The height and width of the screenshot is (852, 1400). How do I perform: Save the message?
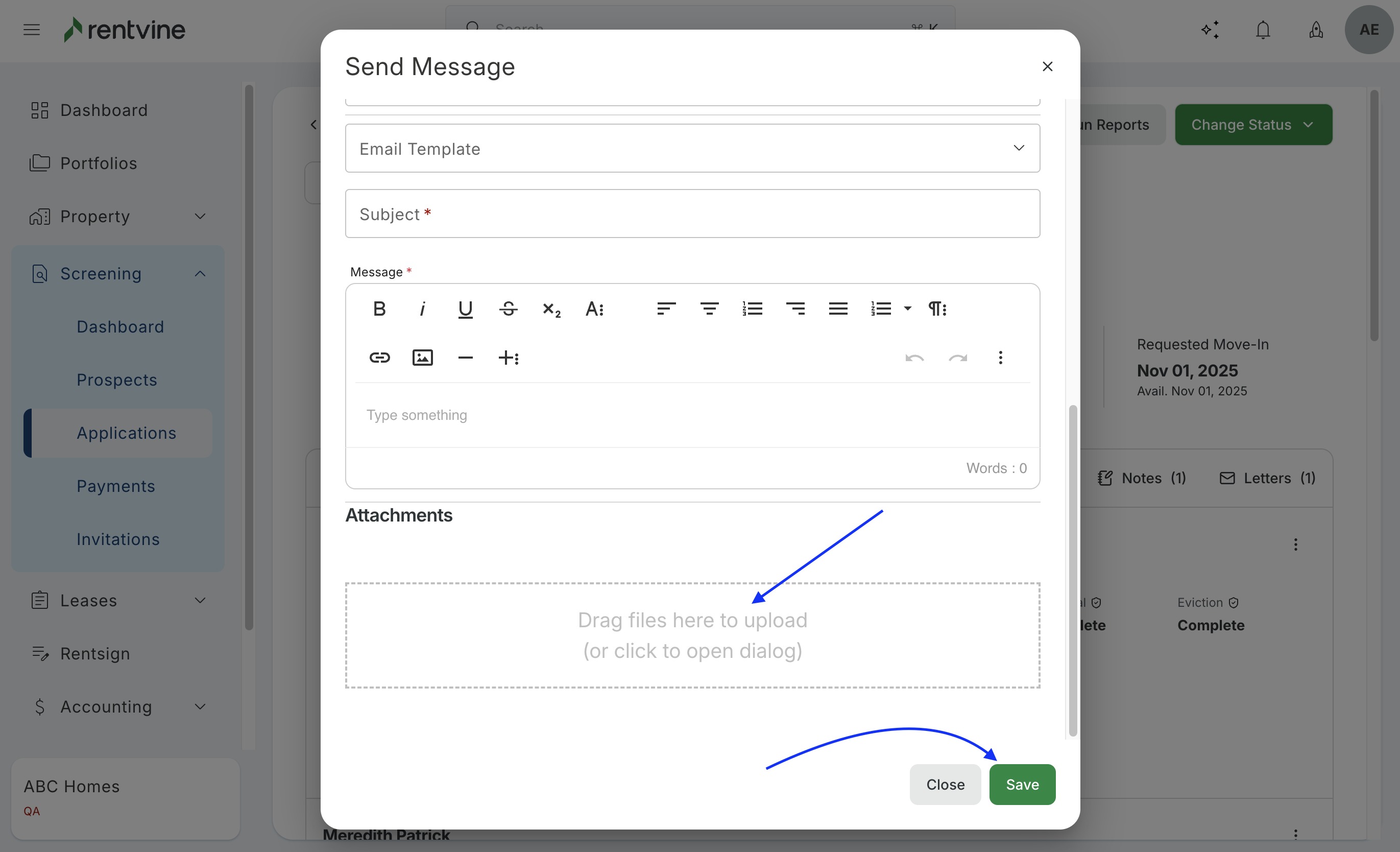(1022, 785)
